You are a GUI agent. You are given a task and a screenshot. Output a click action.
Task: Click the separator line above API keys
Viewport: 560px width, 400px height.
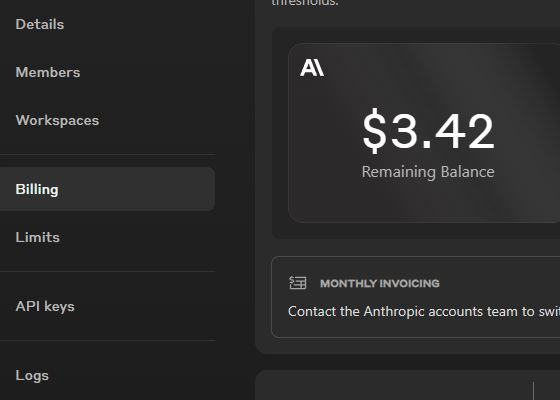[107, 271]
